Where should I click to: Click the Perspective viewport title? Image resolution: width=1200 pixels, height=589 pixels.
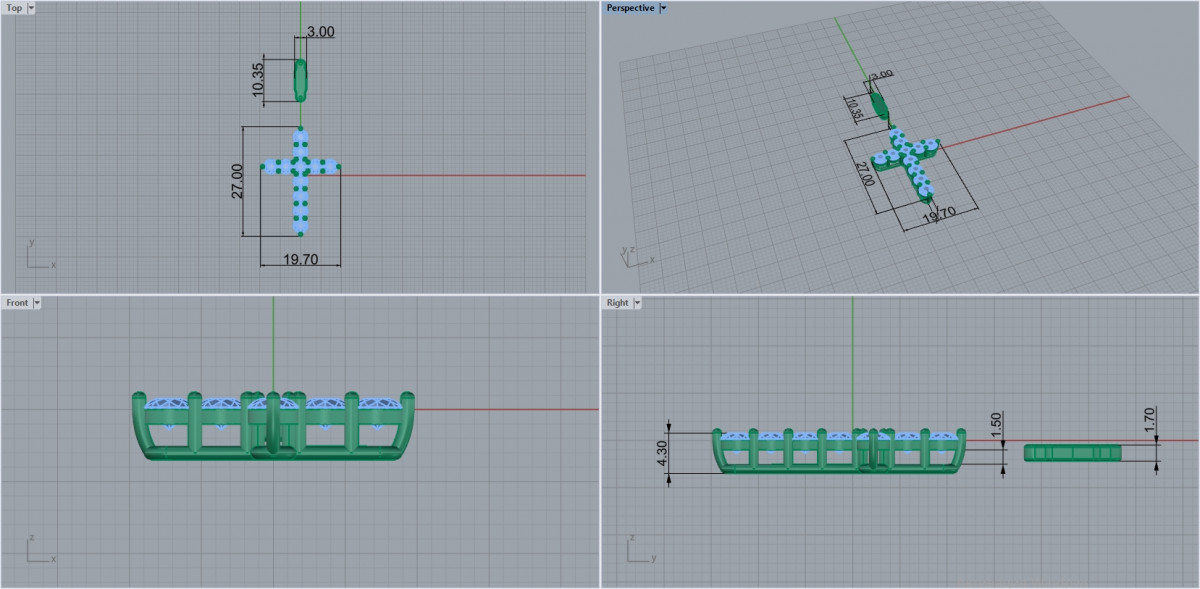pyautogui.click(x=630, y=8)
